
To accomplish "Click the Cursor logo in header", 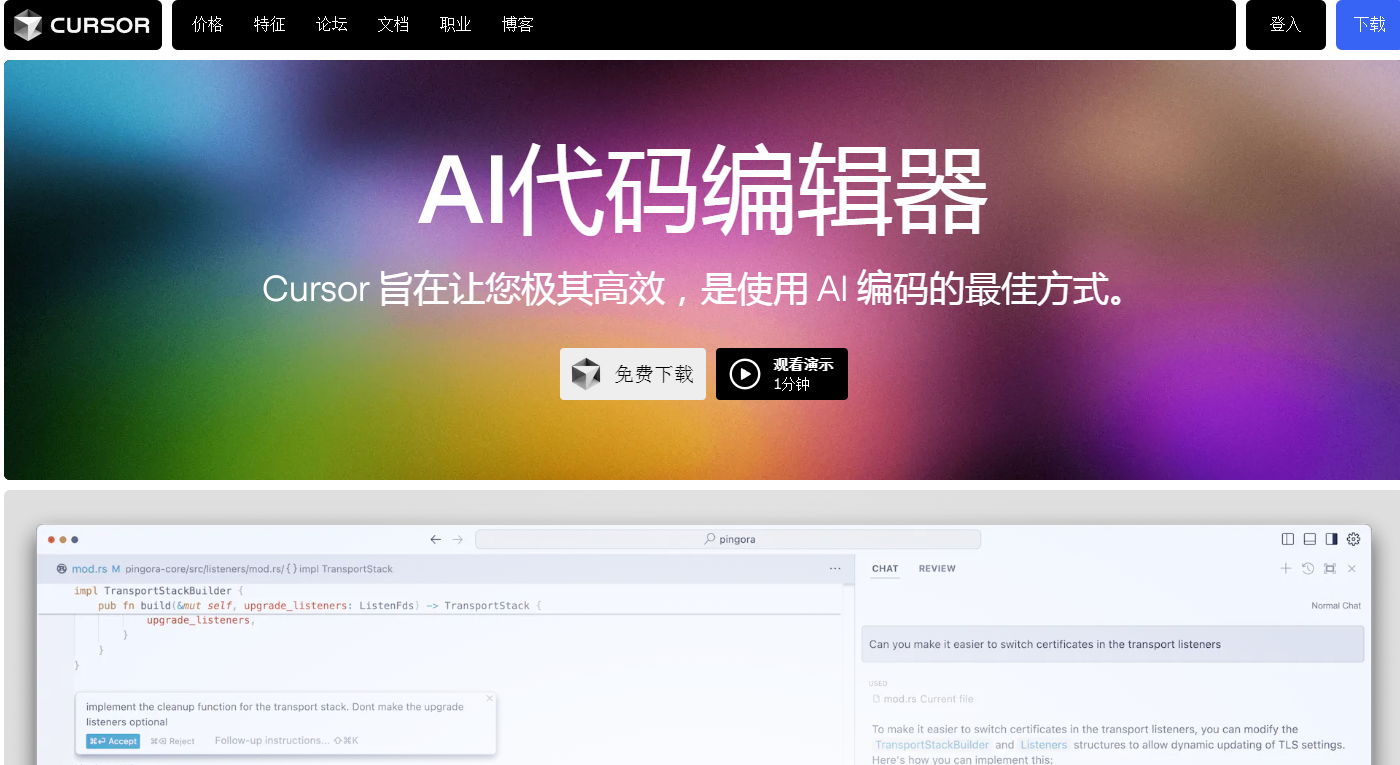I will point(82,25).
